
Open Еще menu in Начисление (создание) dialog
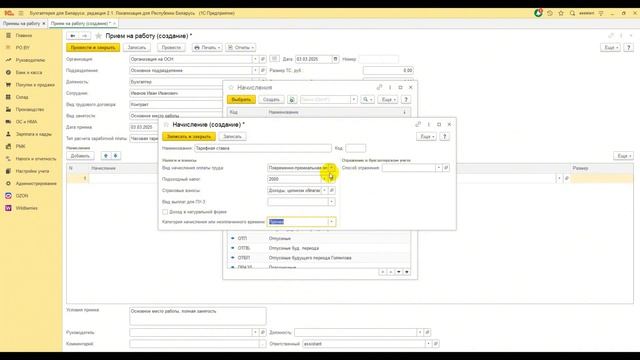pyautogui.click(x=427, y=137)
